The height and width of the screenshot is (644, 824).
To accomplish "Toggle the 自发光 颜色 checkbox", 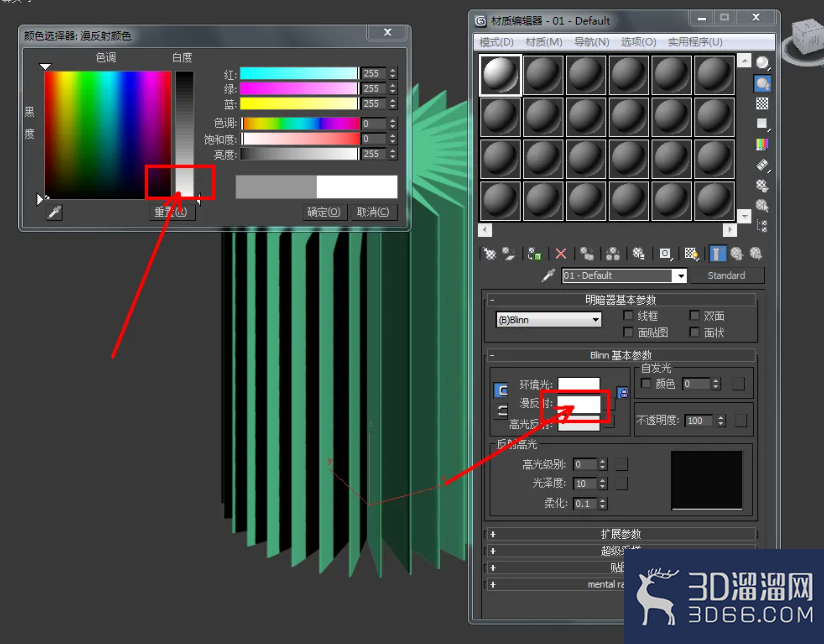I will (x=646, y=383).
